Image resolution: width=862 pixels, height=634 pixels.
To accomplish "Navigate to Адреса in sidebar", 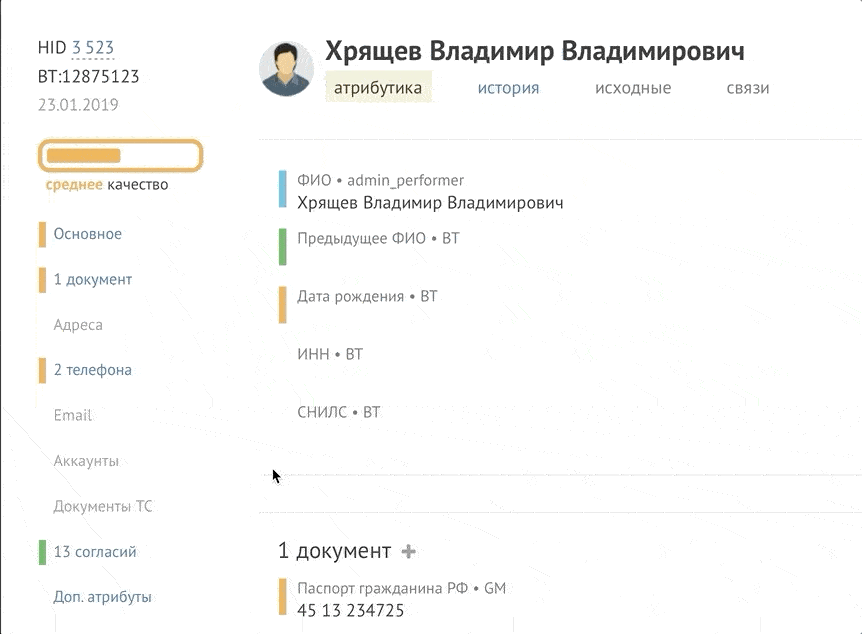I will point(78,325).
